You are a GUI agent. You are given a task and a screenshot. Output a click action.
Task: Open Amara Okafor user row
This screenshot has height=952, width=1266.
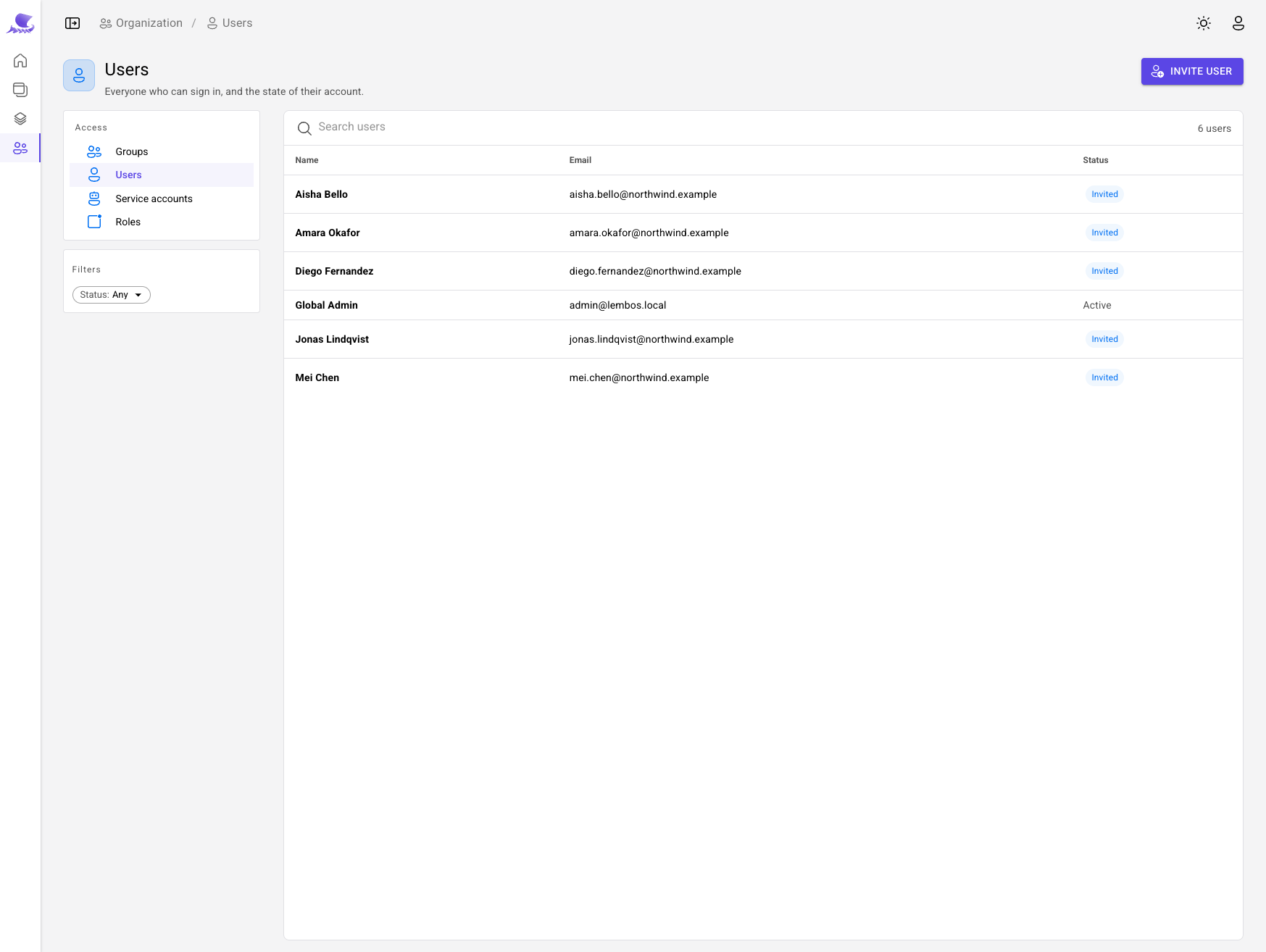(763, 233)
